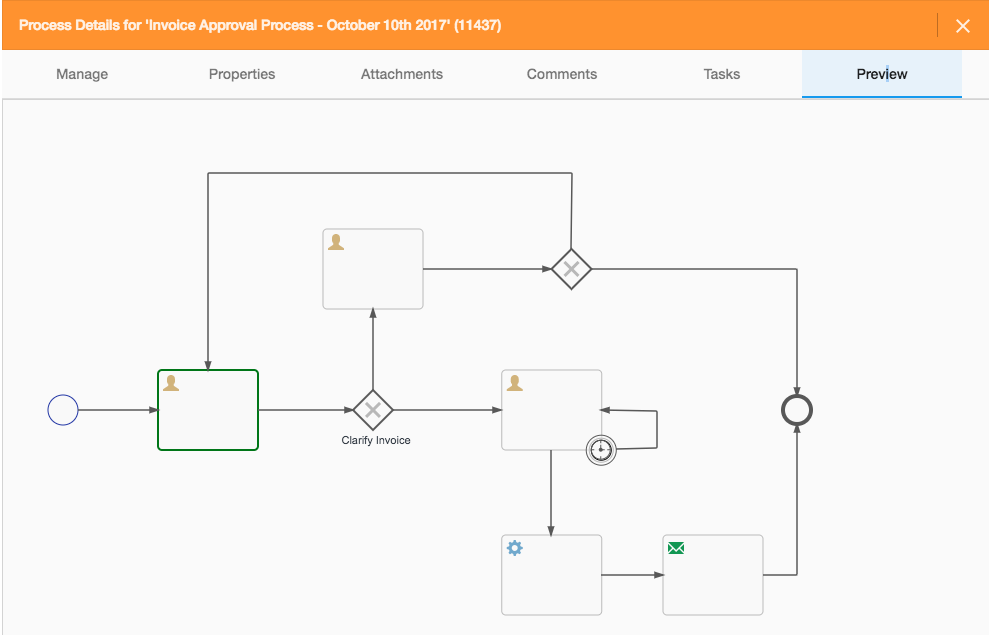
Task: Close the Process Details dialog
Action: (963, 26)
